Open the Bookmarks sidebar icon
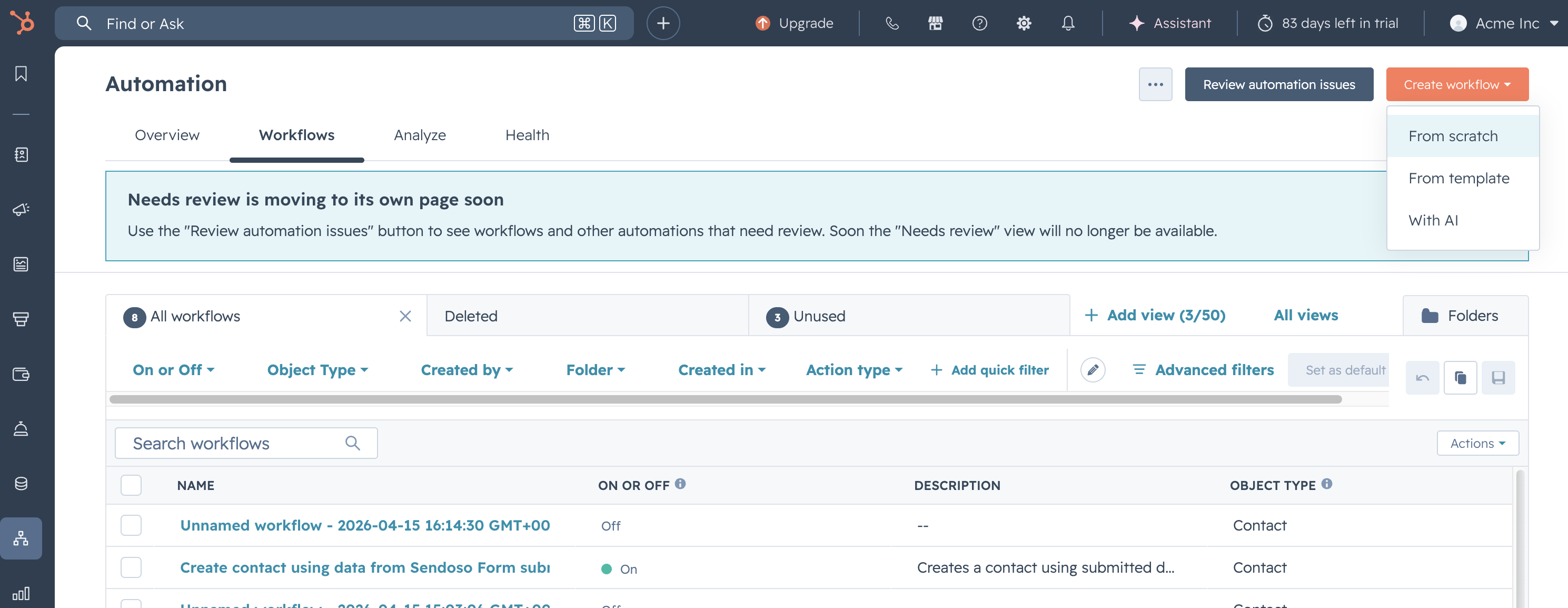 [x=21, y=74]
